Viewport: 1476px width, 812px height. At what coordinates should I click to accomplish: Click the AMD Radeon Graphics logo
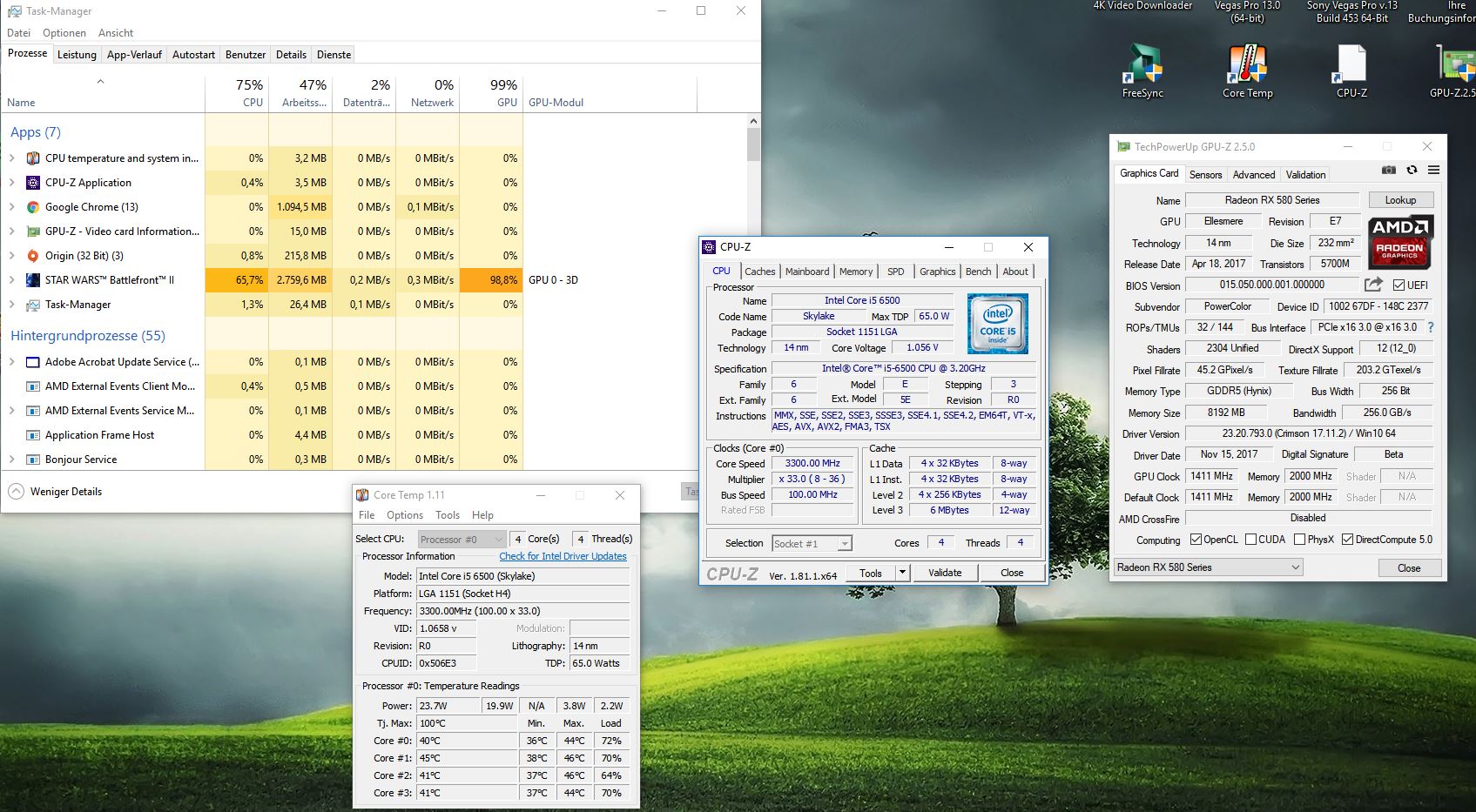coord(1400,241)
